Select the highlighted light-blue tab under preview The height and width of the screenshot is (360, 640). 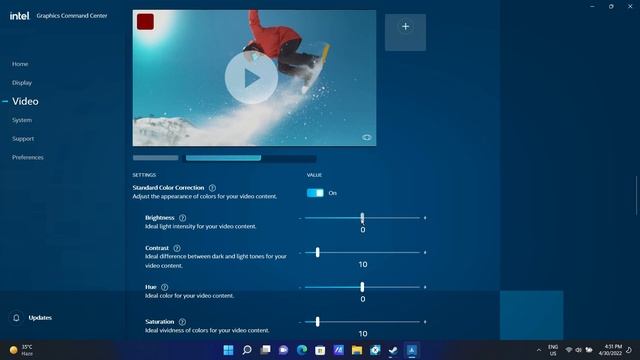(223, 158)
